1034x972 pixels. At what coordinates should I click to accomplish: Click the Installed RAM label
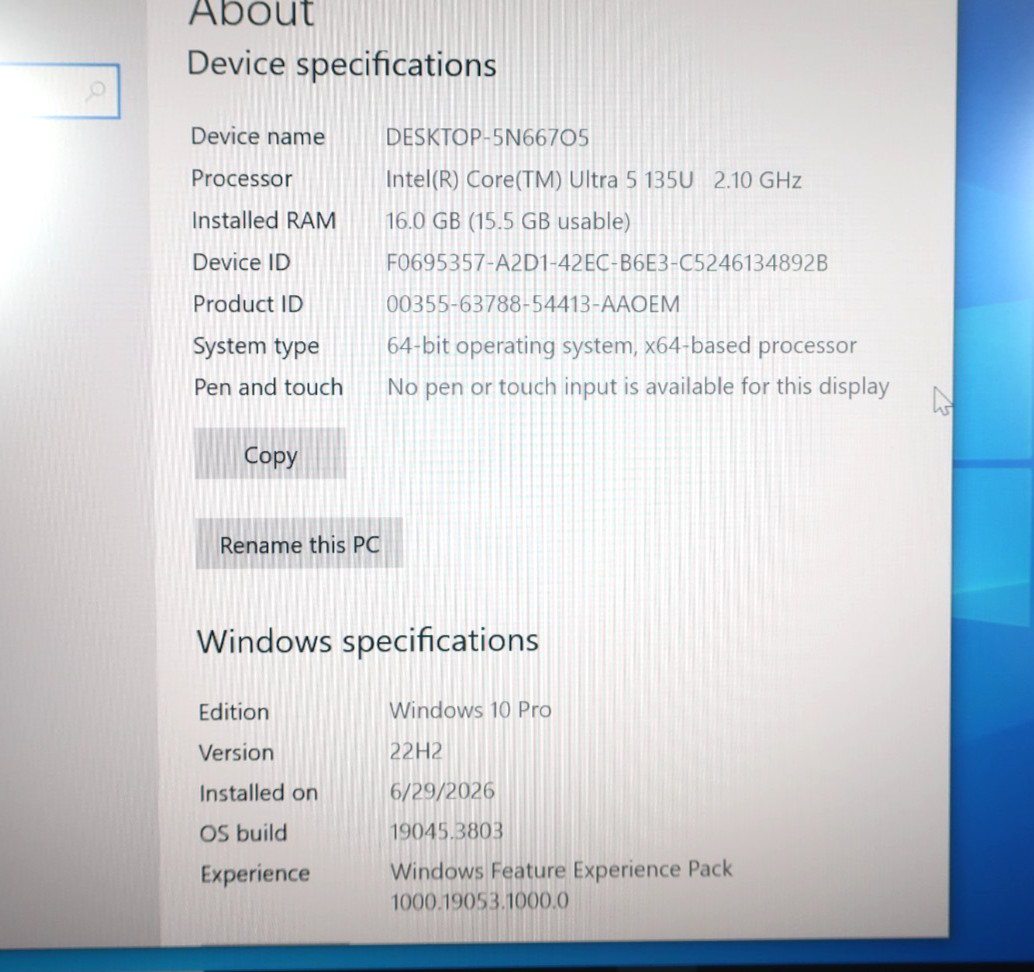click(264, 220)
